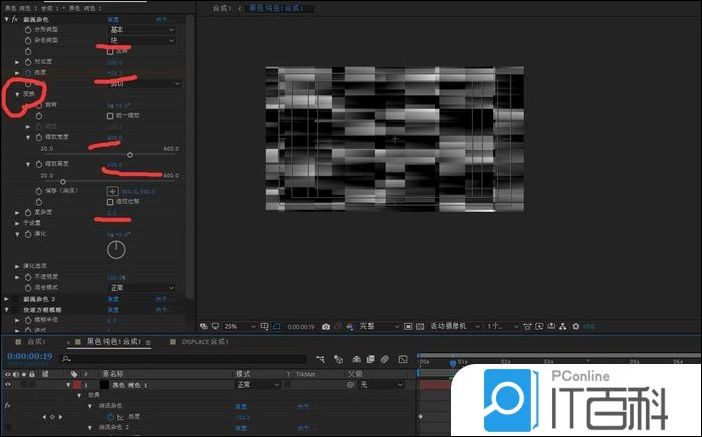Open the 杂色类型 dropdown showing 块
Viewport: 702px width, 437px height.
tap(141, 40)
